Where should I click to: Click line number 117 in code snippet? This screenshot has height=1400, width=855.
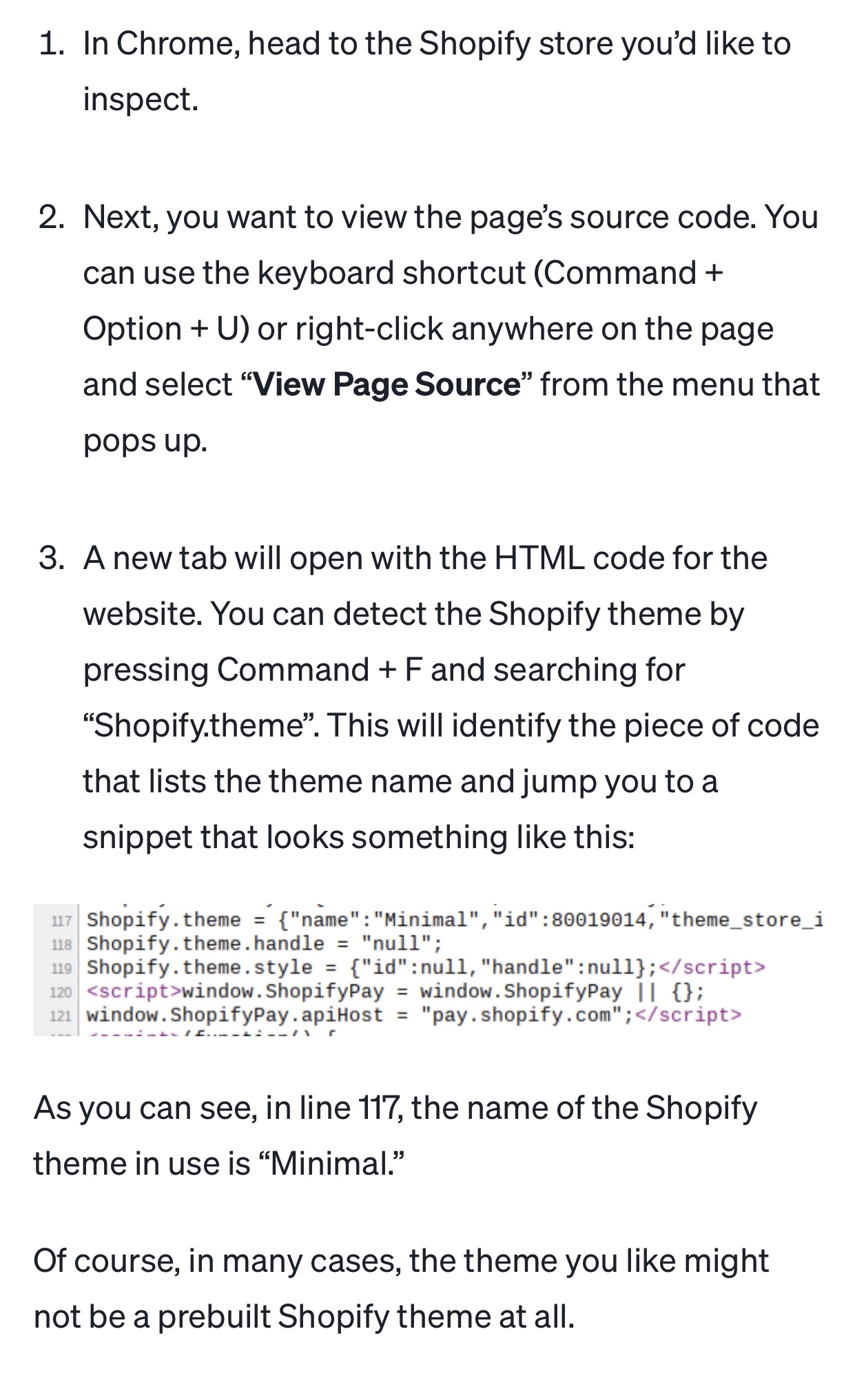61,921
